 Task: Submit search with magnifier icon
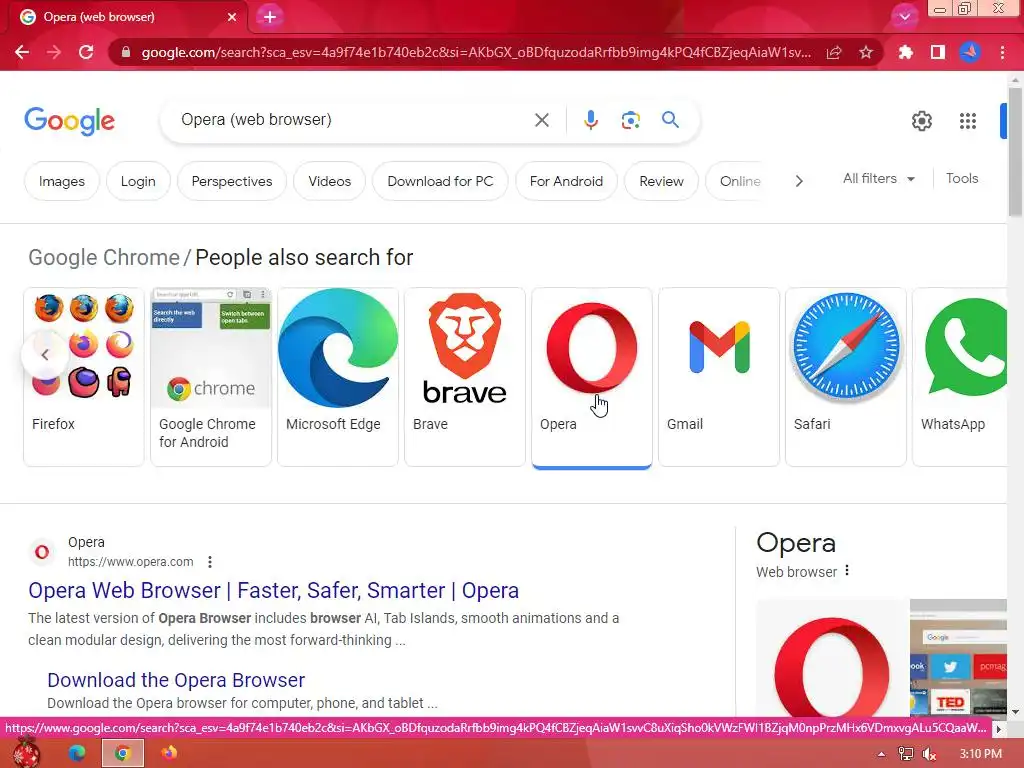pos(671,120)
